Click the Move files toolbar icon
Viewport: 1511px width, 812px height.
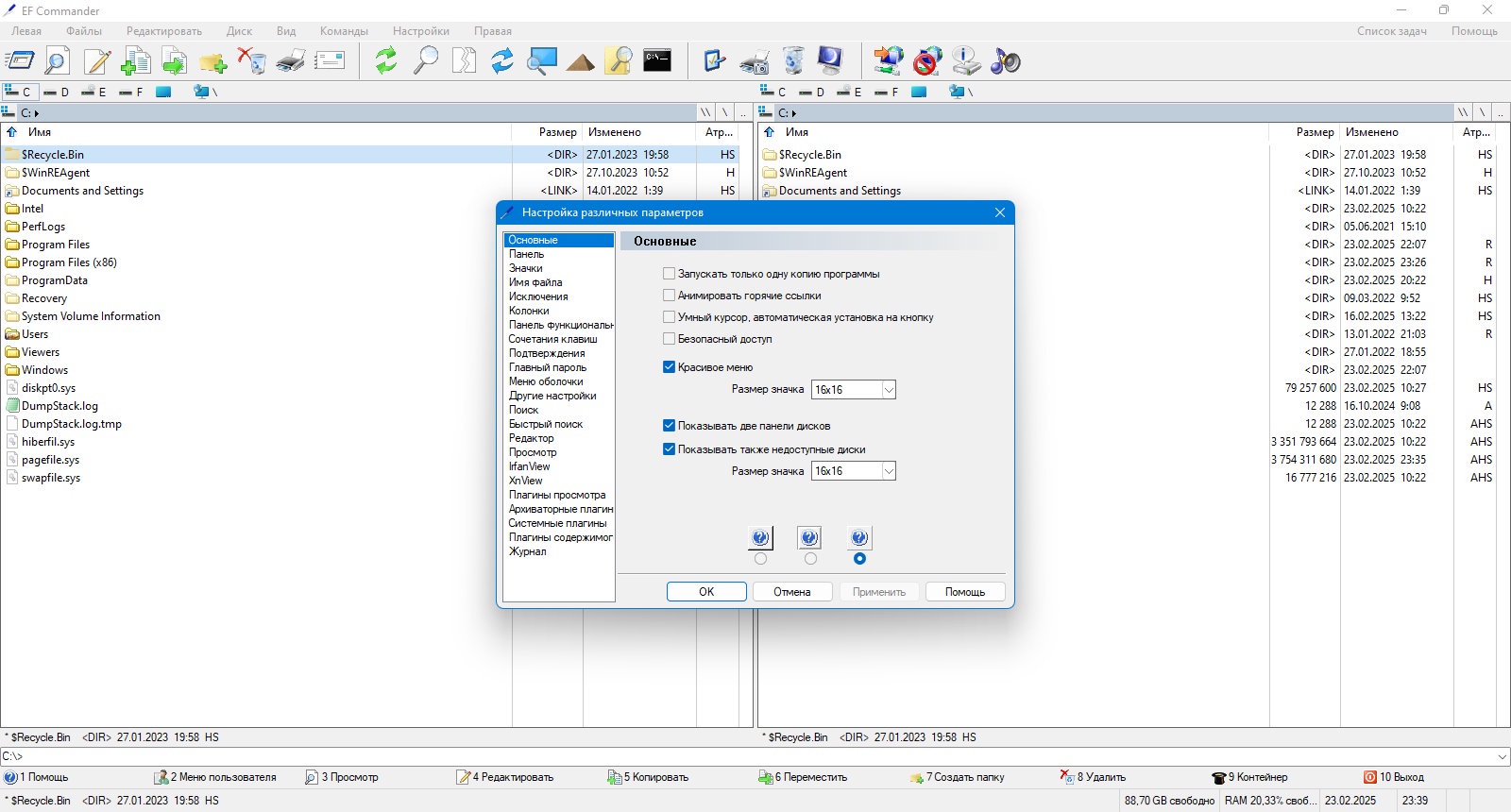174,61
